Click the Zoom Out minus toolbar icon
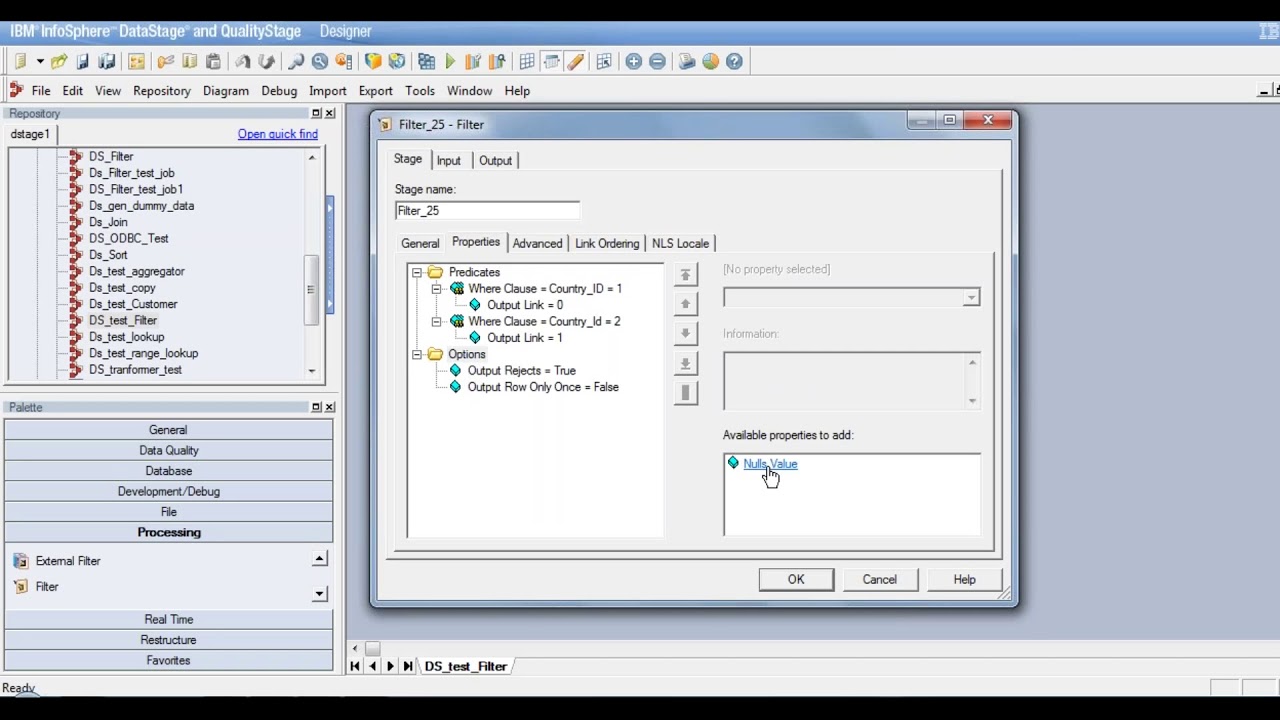 (x=657, y=62)
